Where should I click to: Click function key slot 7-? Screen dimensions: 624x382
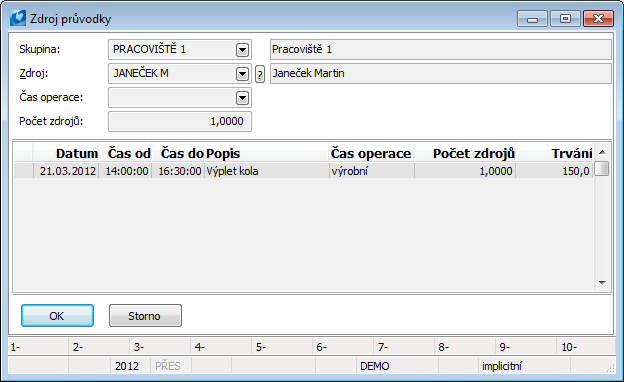pos(404,347)
